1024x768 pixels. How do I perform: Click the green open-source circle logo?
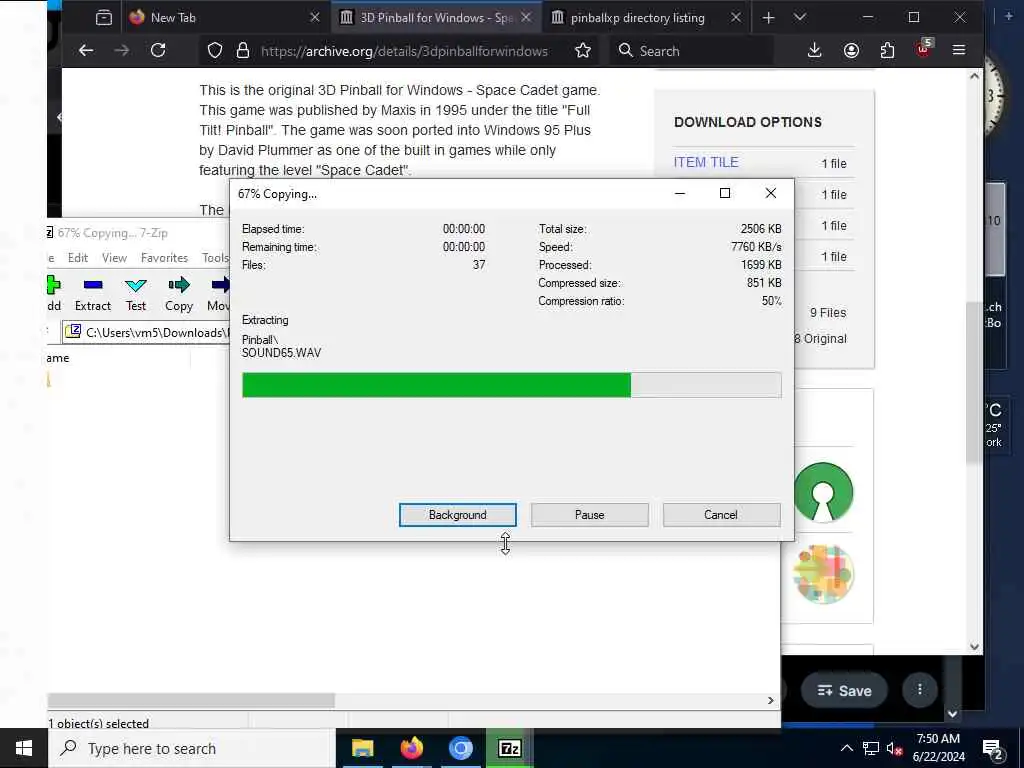point(823,492)
